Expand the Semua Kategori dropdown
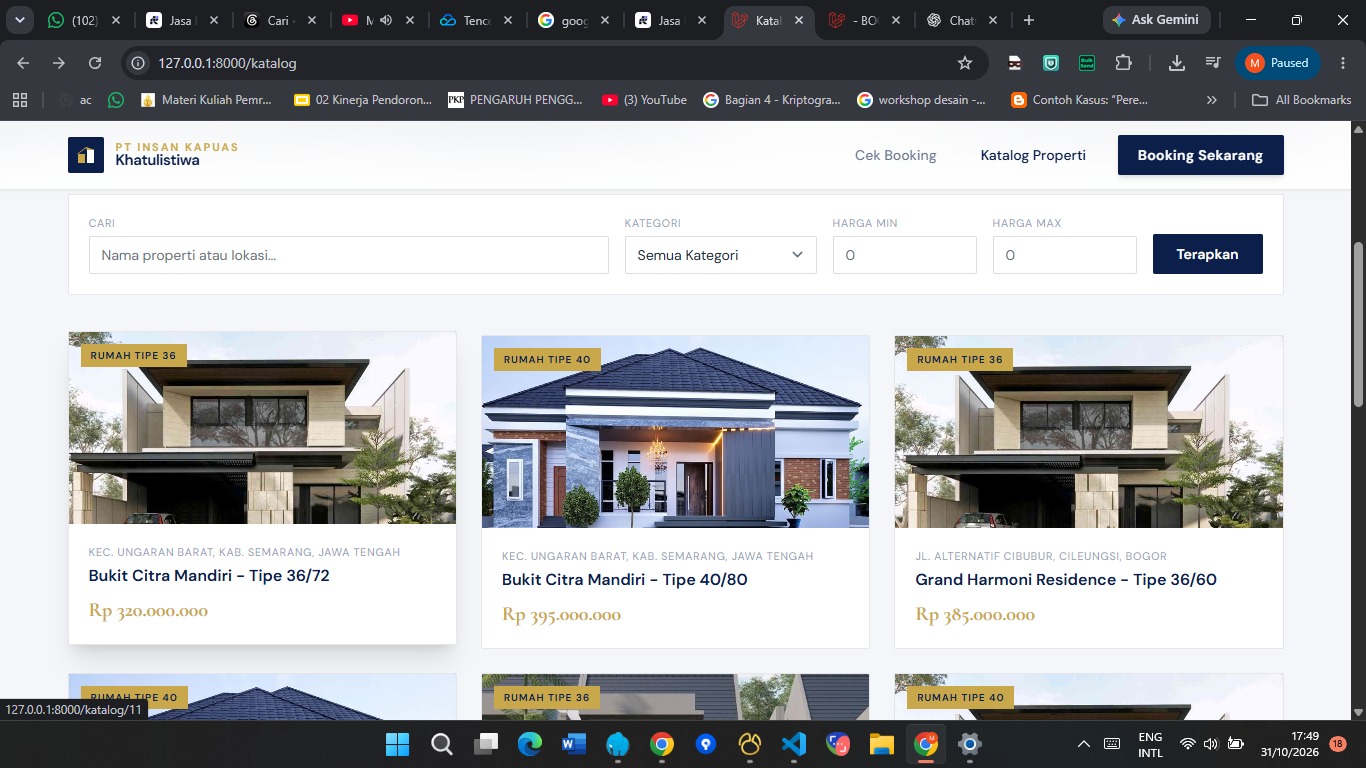This screenshot has height=768, width=1366. tap(720, 255)
